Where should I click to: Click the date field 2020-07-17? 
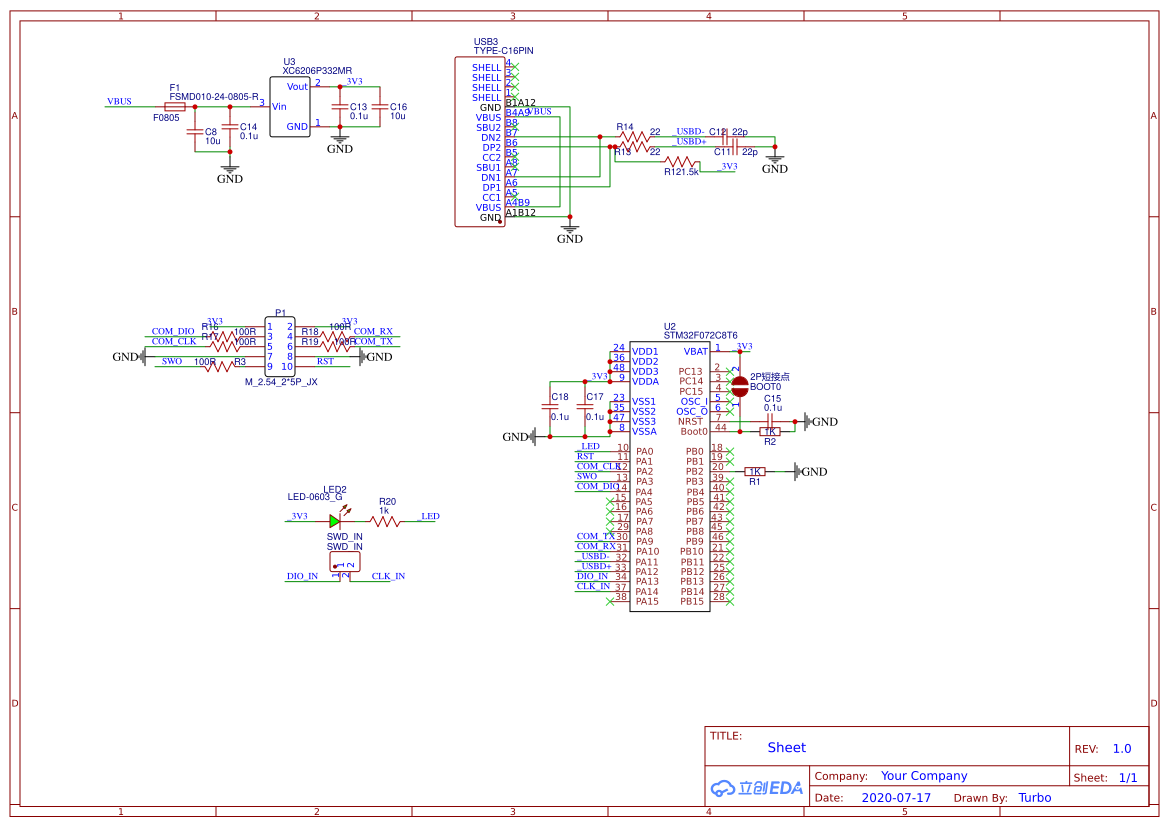895,798
